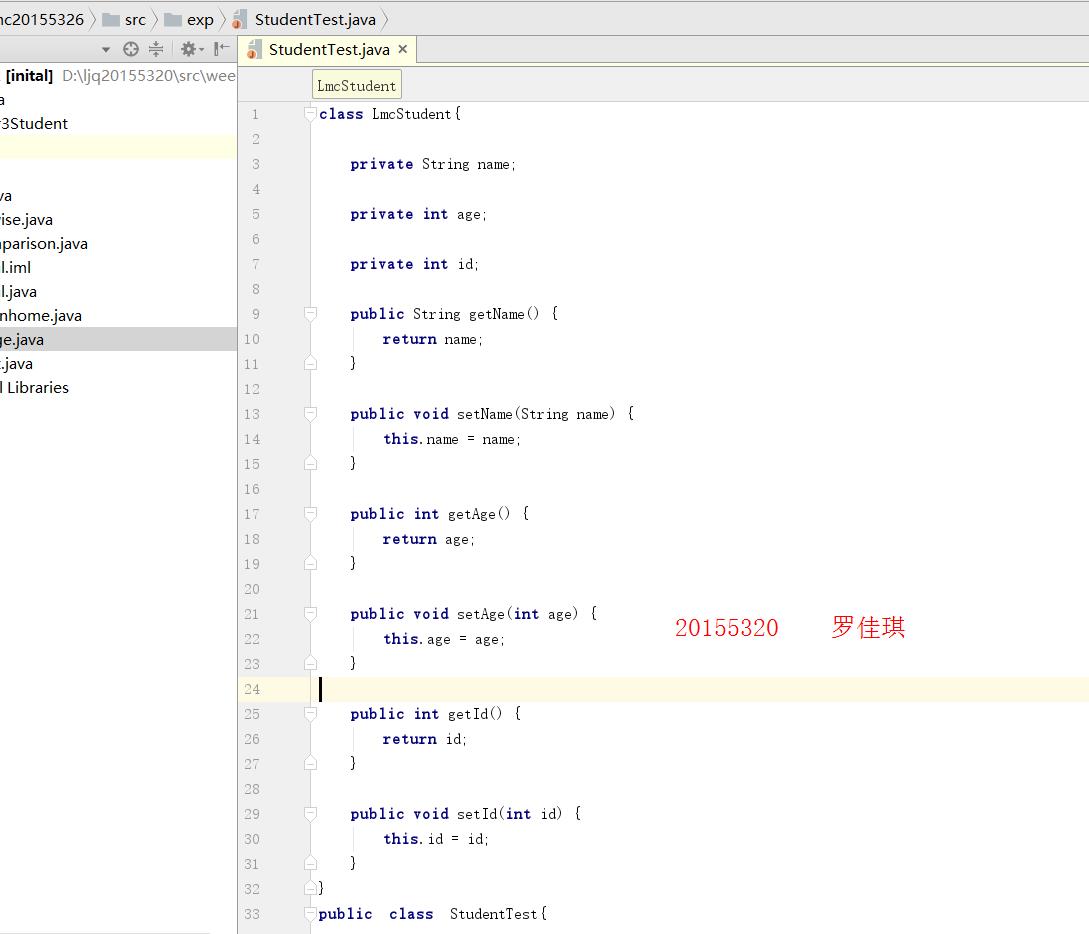This screenshot has height=934, width=1089.
Task: Collapse the setName method fold marker
Action: pyautogui.click(x=310, y=414)
